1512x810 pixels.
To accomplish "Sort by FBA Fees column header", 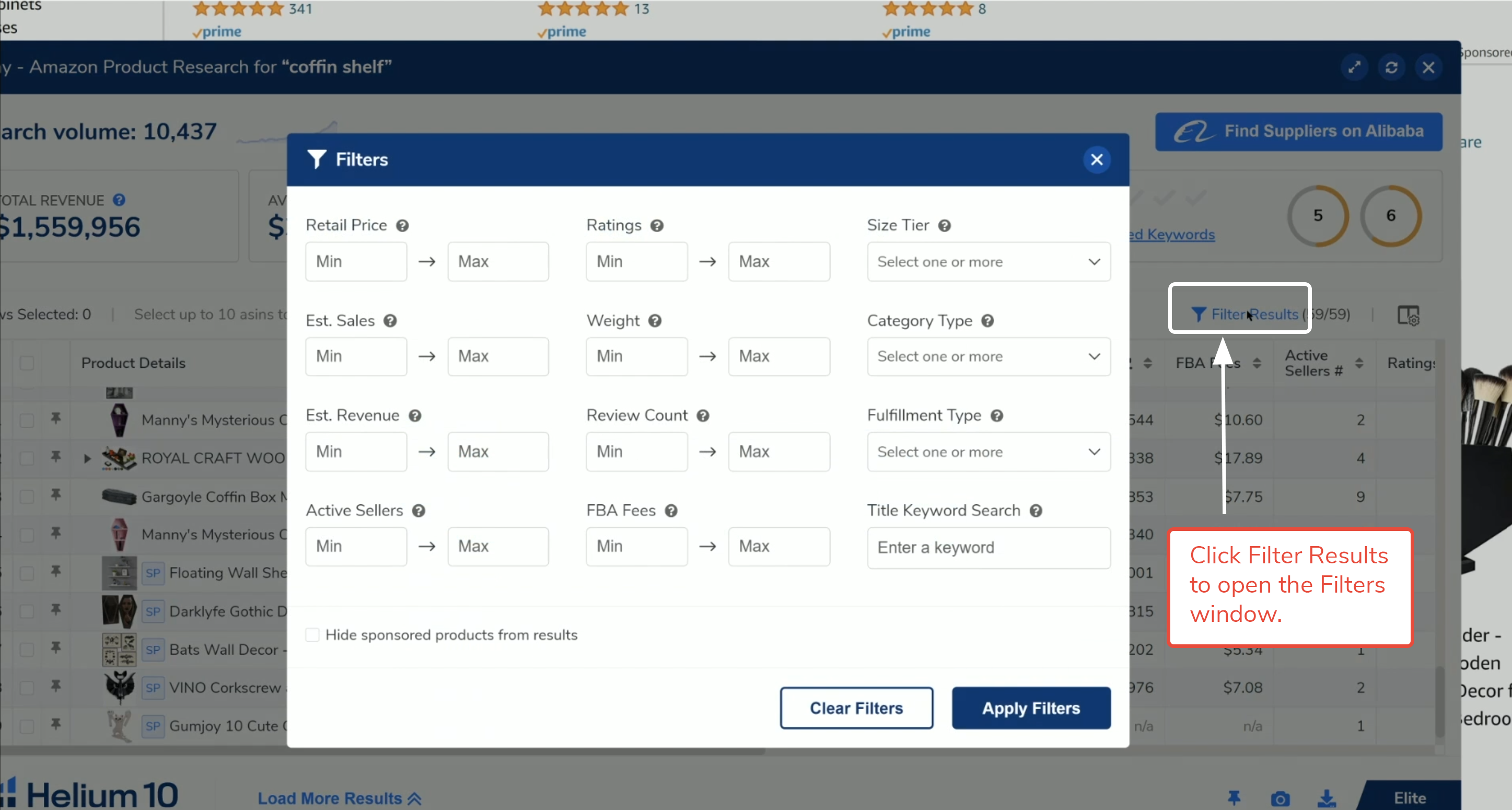I will point(1257,363).
